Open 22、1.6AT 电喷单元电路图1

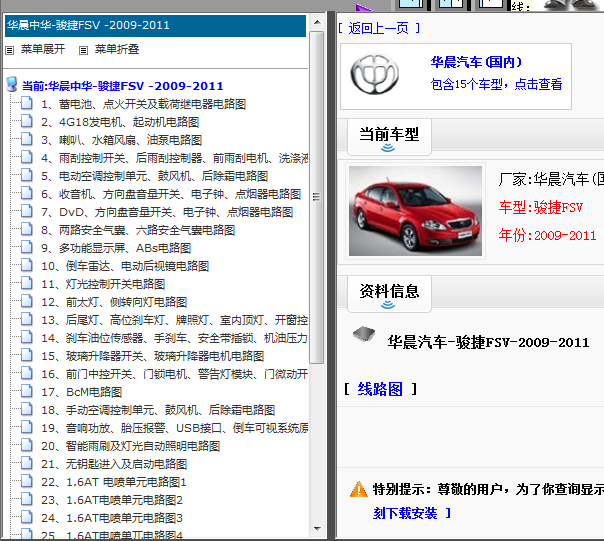(x=114, y=482)
